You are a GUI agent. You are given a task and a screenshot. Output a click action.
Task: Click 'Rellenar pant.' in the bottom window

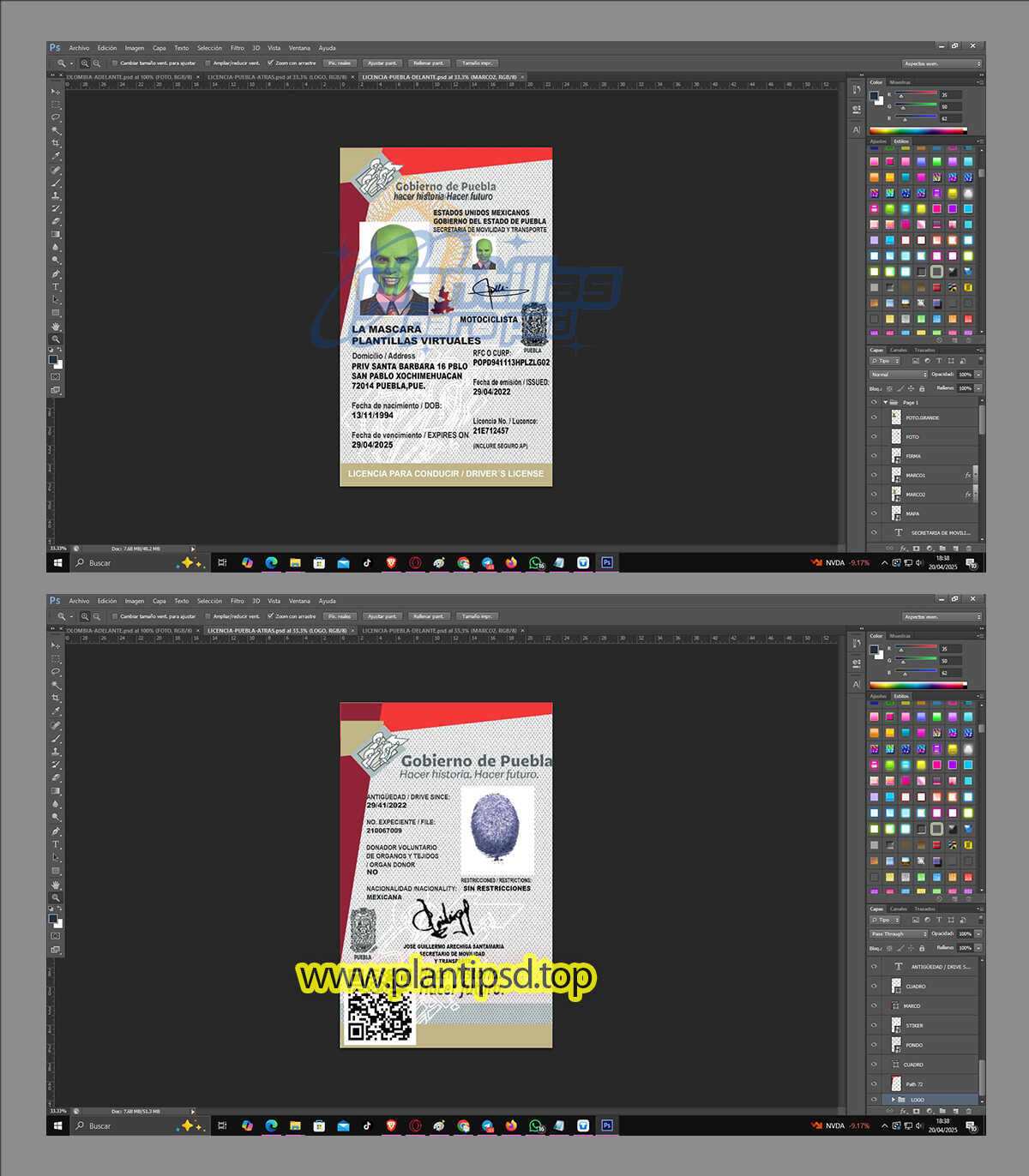click(x=429, y=616)
